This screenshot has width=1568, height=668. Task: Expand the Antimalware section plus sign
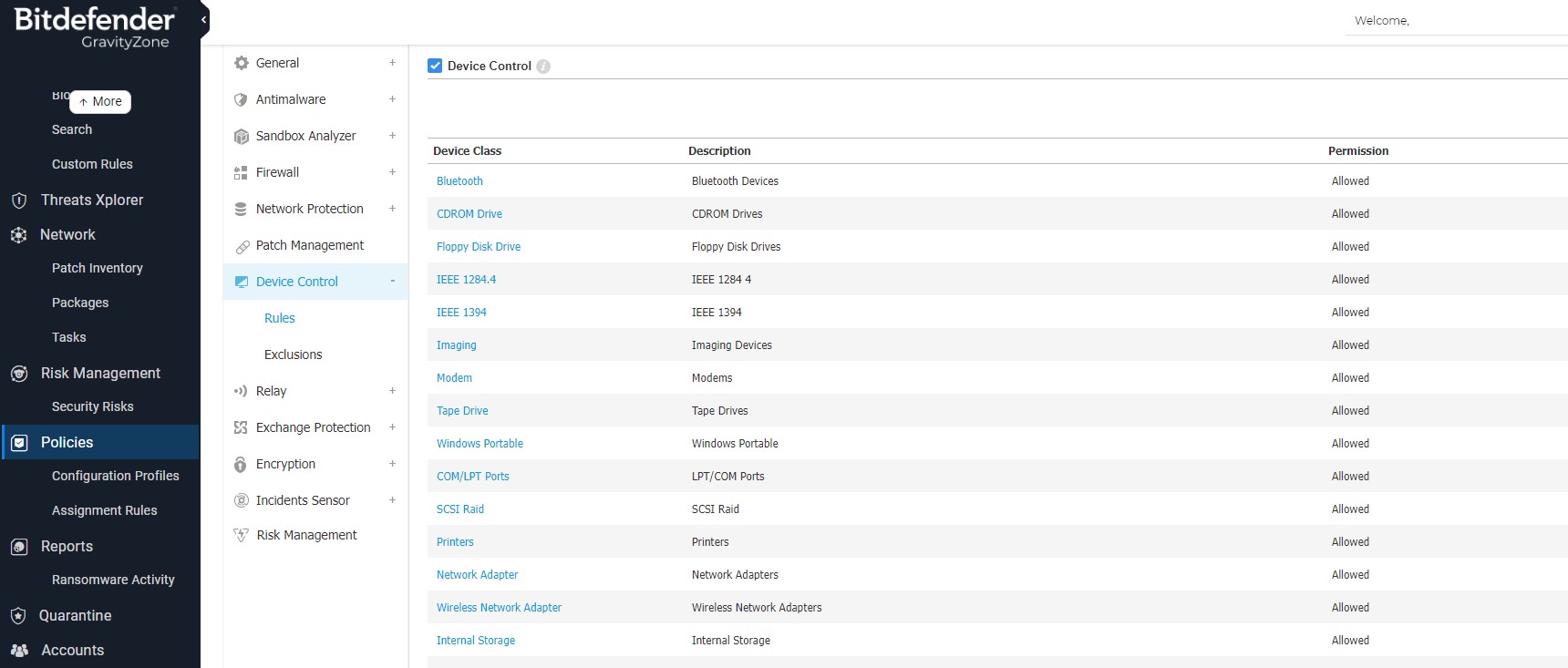click(392, 99)
